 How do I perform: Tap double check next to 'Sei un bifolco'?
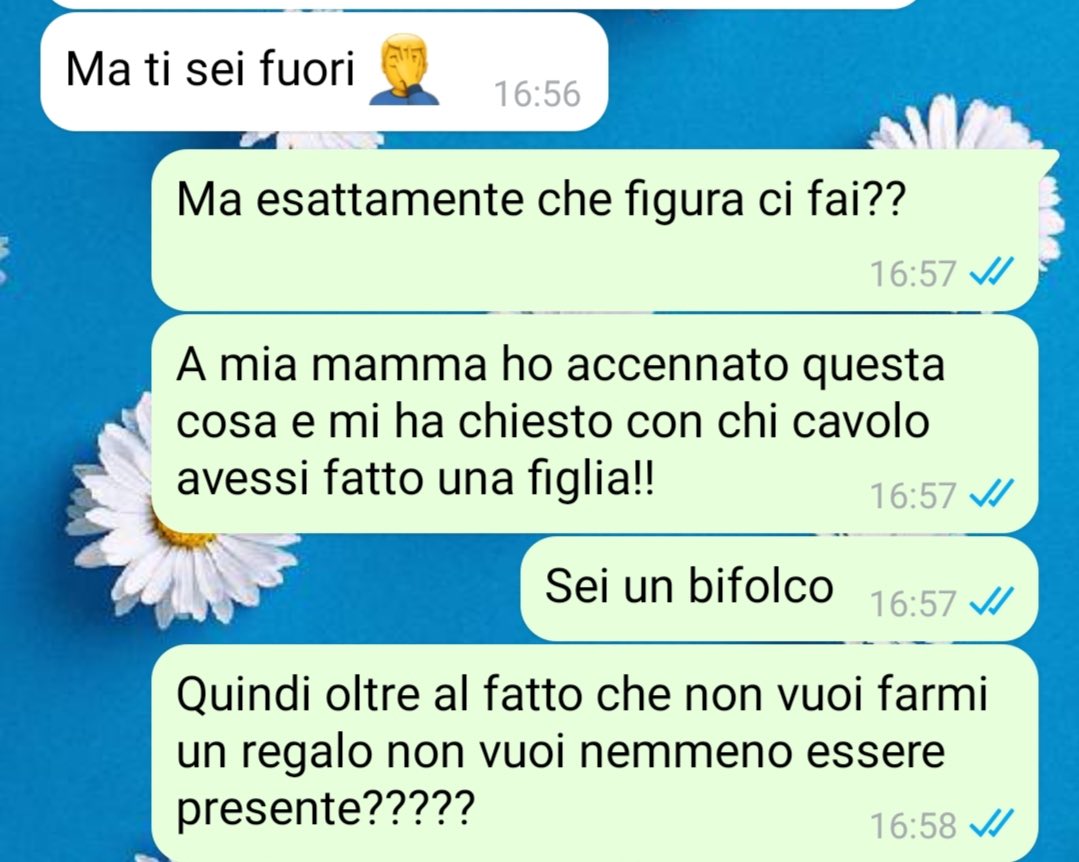pyautogui.click(x=991, y=602)
